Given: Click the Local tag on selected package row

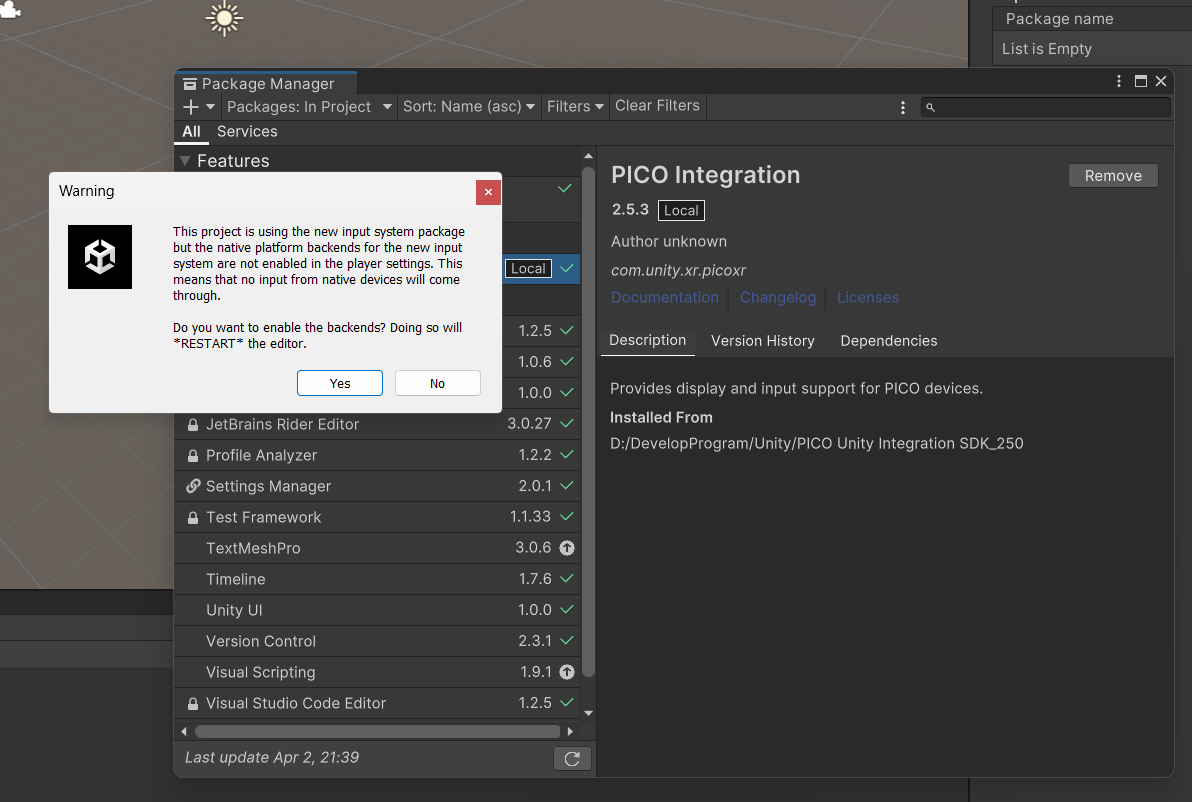Looking at the screenshot, I should coord(528,268).
